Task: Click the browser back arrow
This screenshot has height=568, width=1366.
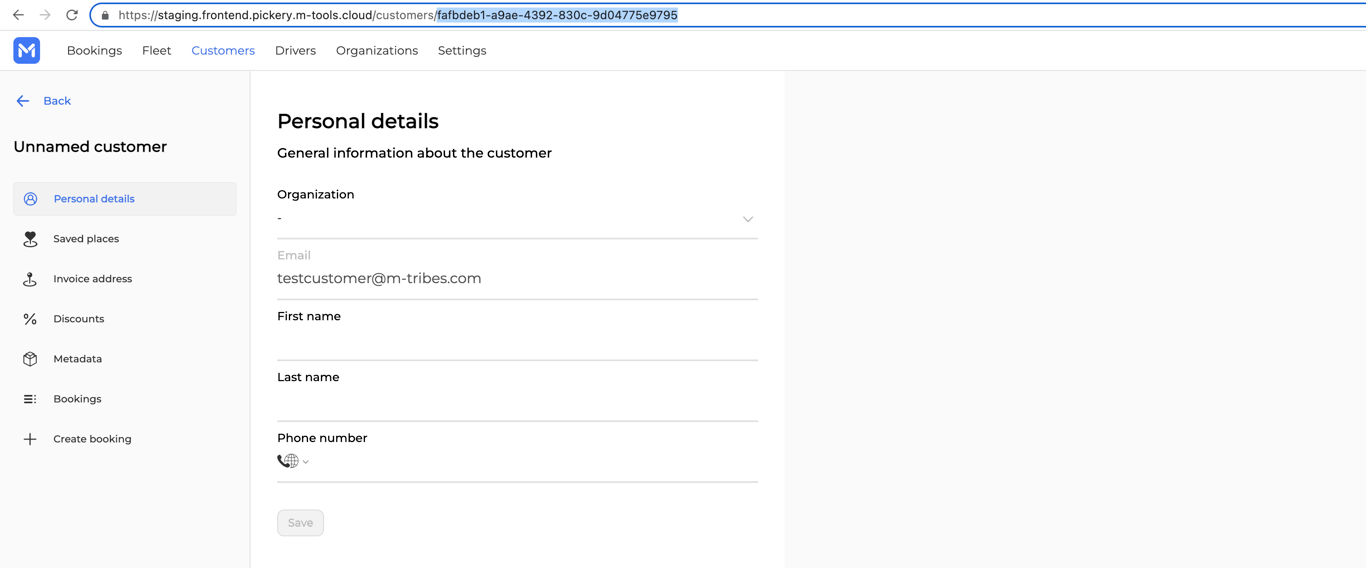Action: 18,15
